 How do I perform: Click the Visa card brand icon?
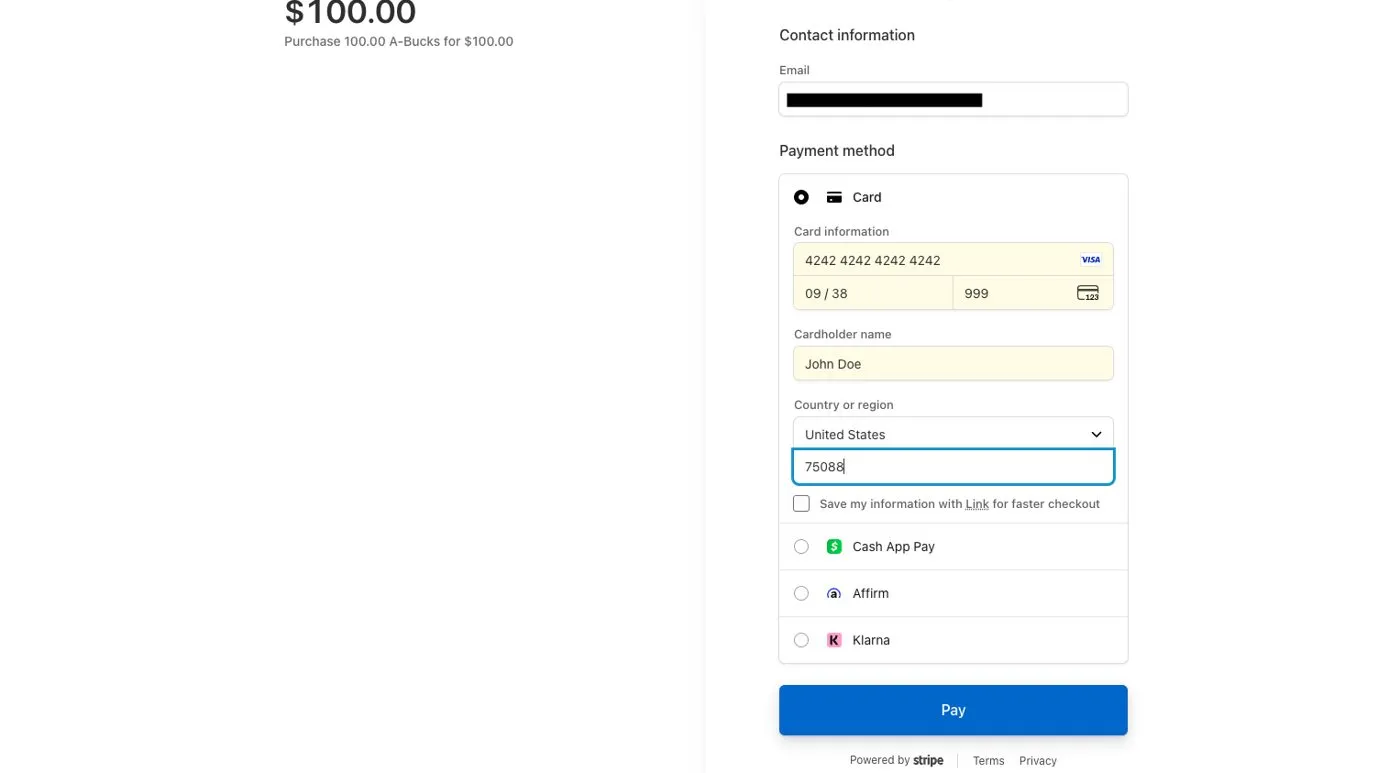[1090, 260]
